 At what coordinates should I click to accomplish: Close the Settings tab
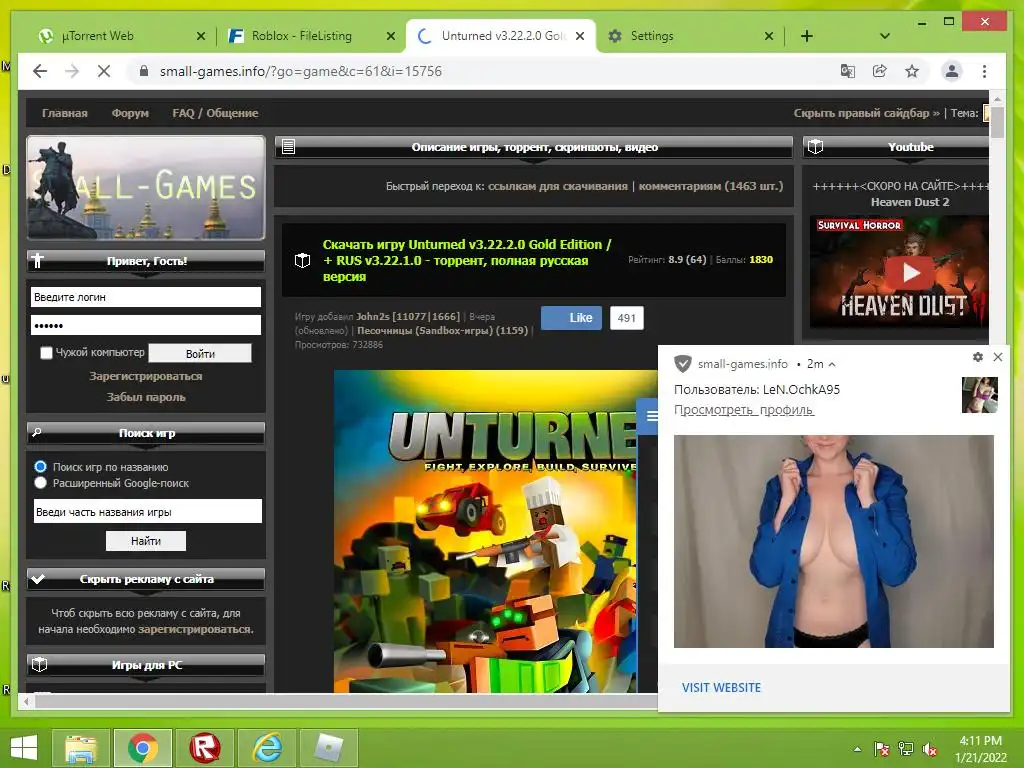(769, 36)
